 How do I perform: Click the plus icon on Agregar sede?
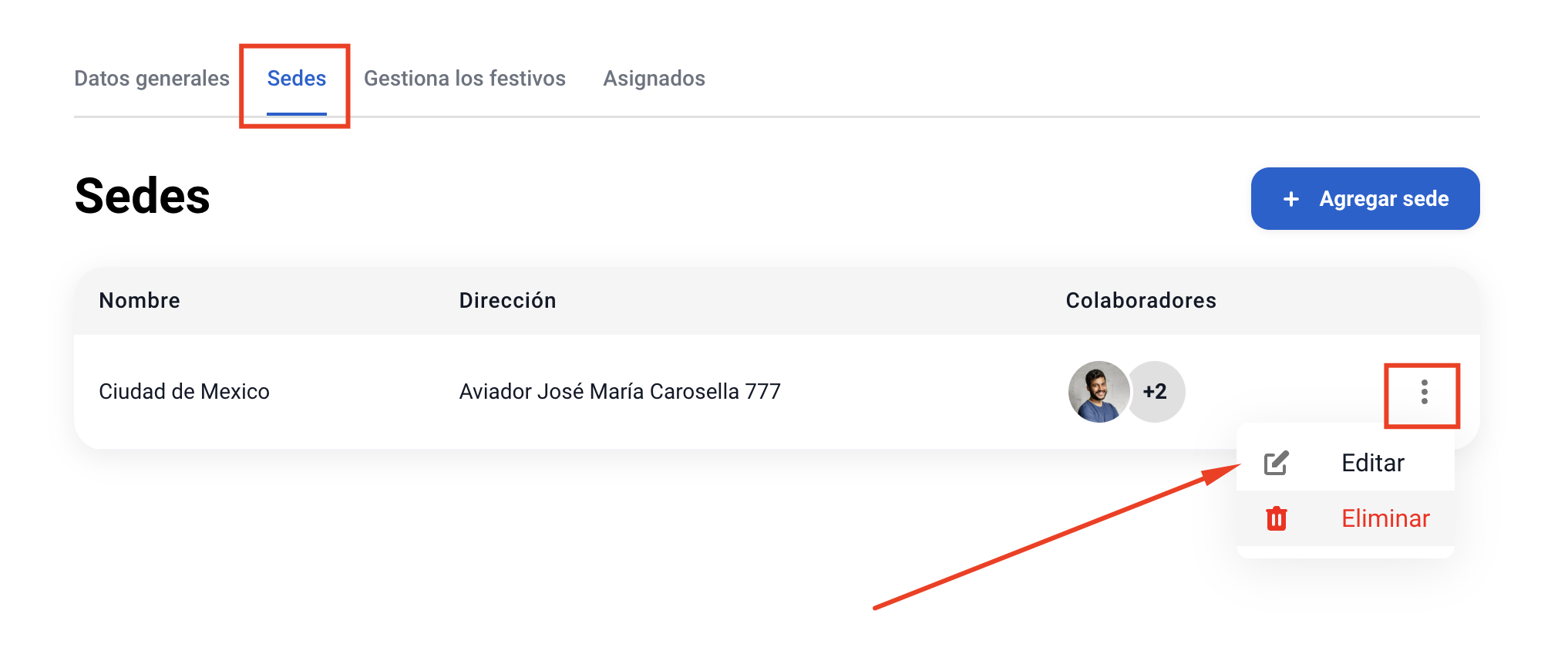[1291, 199]
